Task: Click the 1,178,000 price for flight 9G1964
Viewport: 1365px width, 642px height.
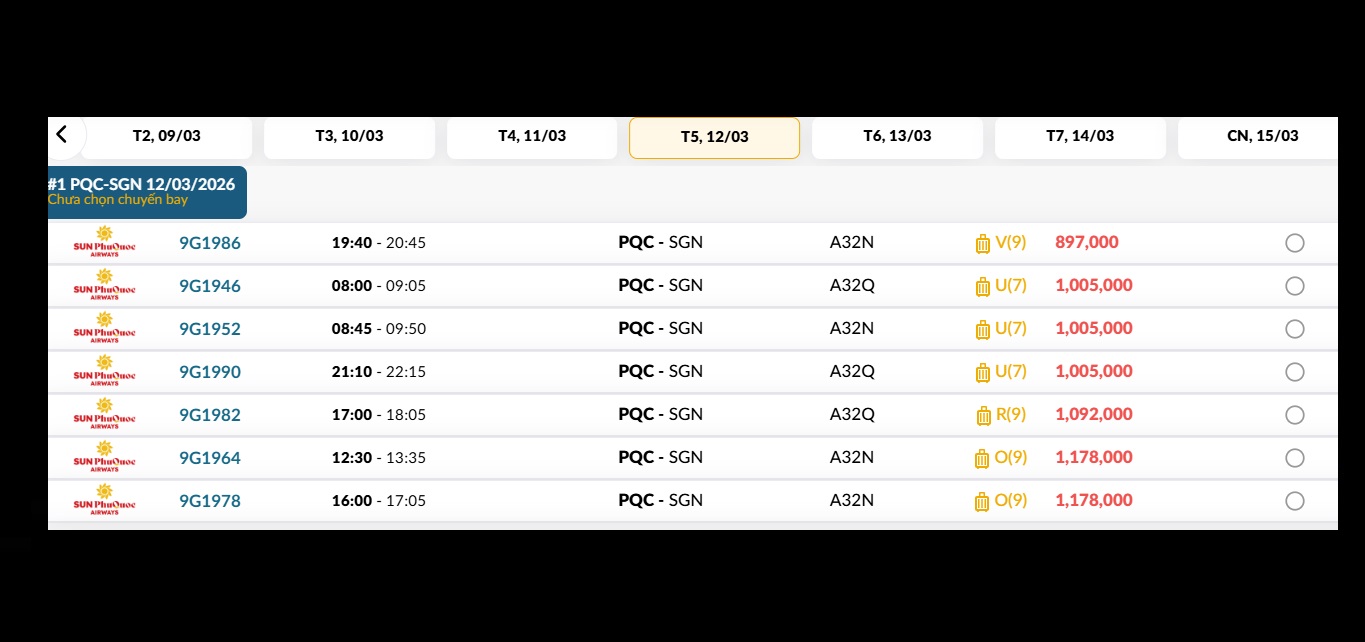Action: click(1094, 458)
